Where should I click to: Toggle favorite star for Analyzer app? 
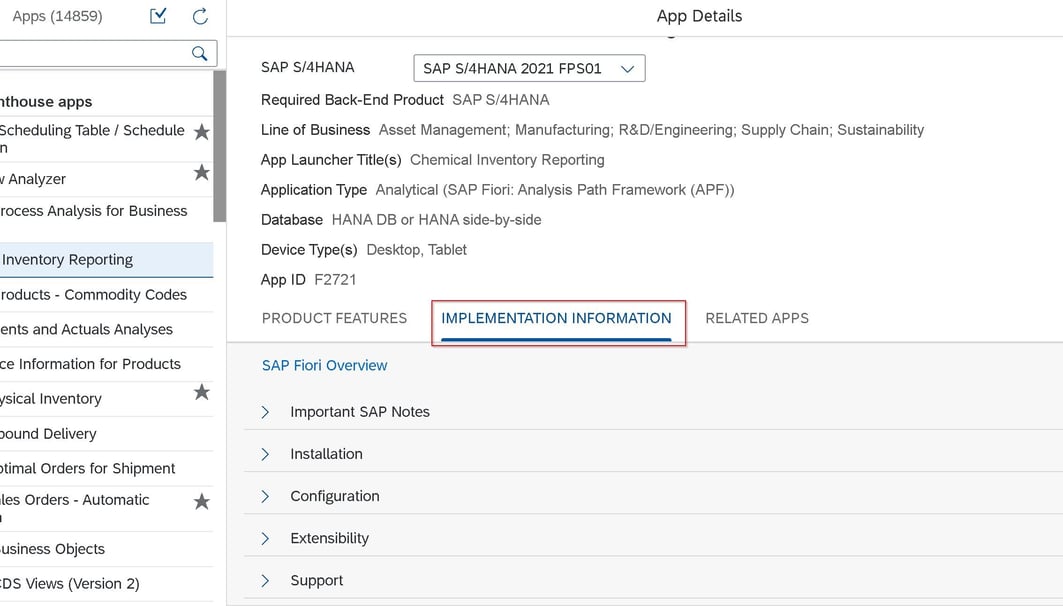pos(201,173)
